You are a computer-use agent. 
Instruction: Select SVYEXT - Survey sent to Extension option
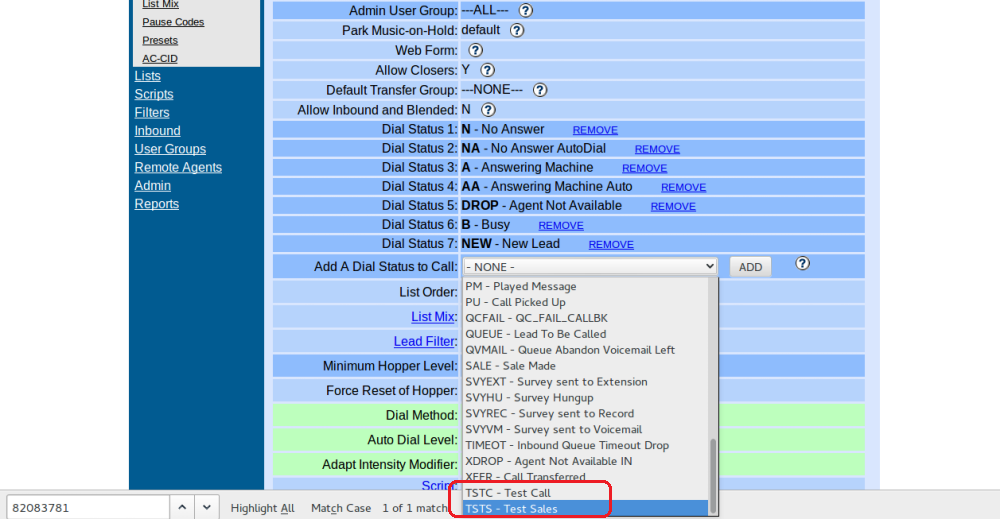(x=585, y=382)
